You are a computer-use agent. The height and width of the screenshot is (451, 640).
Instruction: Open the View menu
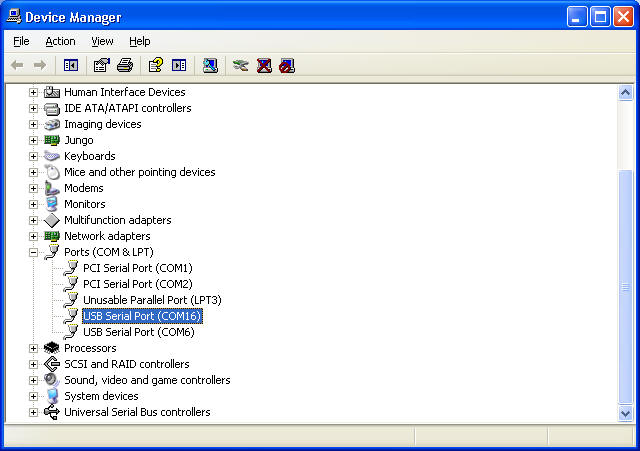pyautogui.click(x=102, y=41)
